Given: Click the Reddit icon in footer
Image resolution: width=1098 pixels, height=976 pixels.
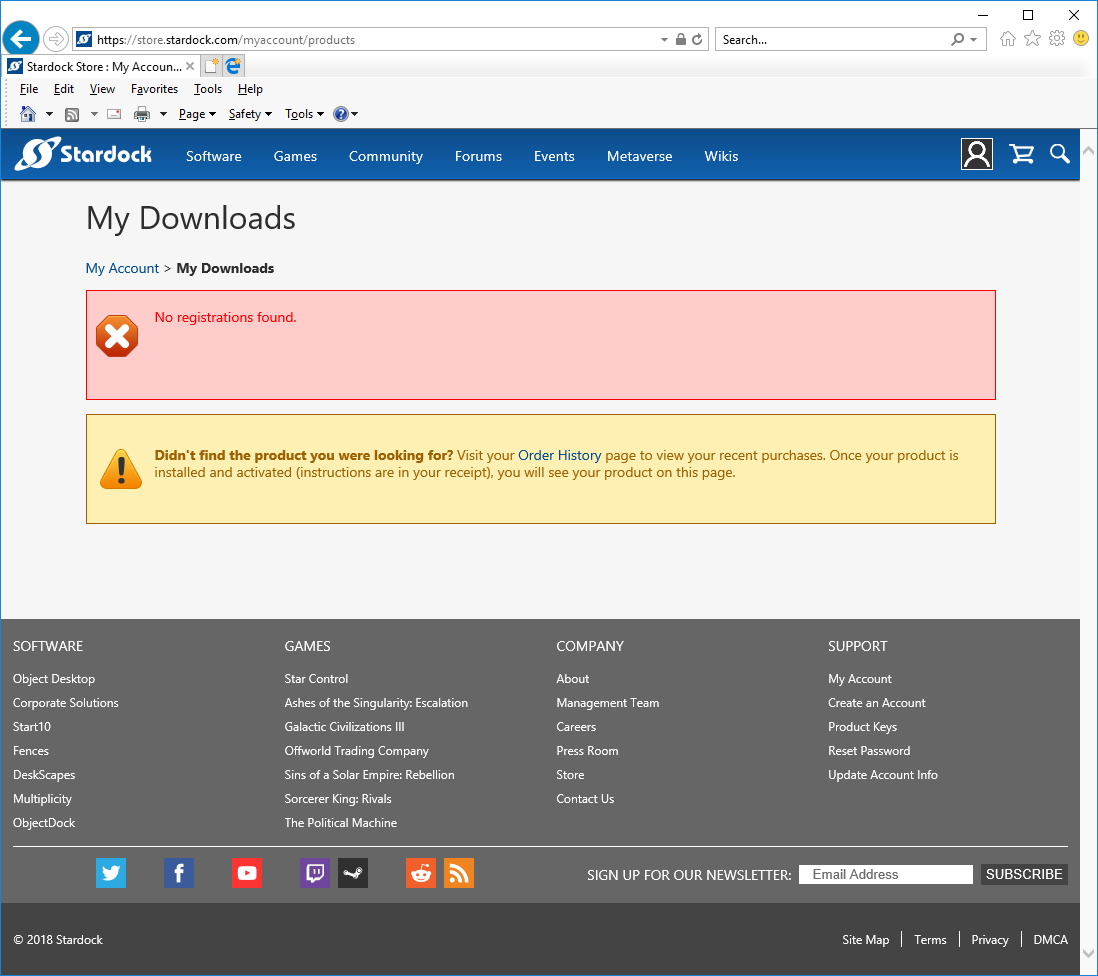Looking at the screenshot, I should [421, 873].
